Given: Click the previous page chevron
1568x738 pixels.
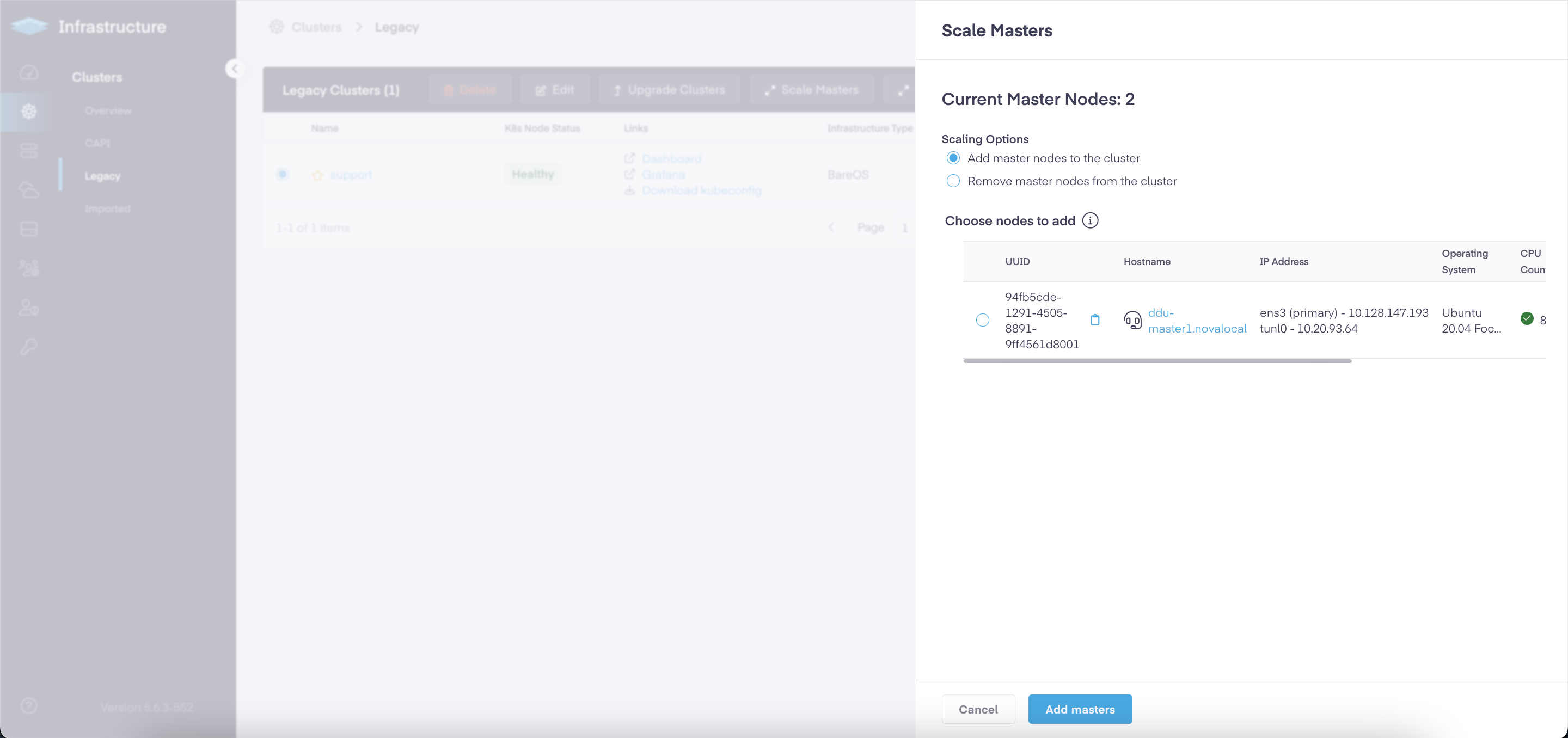Looking at the screenshot, I should 831,227.
